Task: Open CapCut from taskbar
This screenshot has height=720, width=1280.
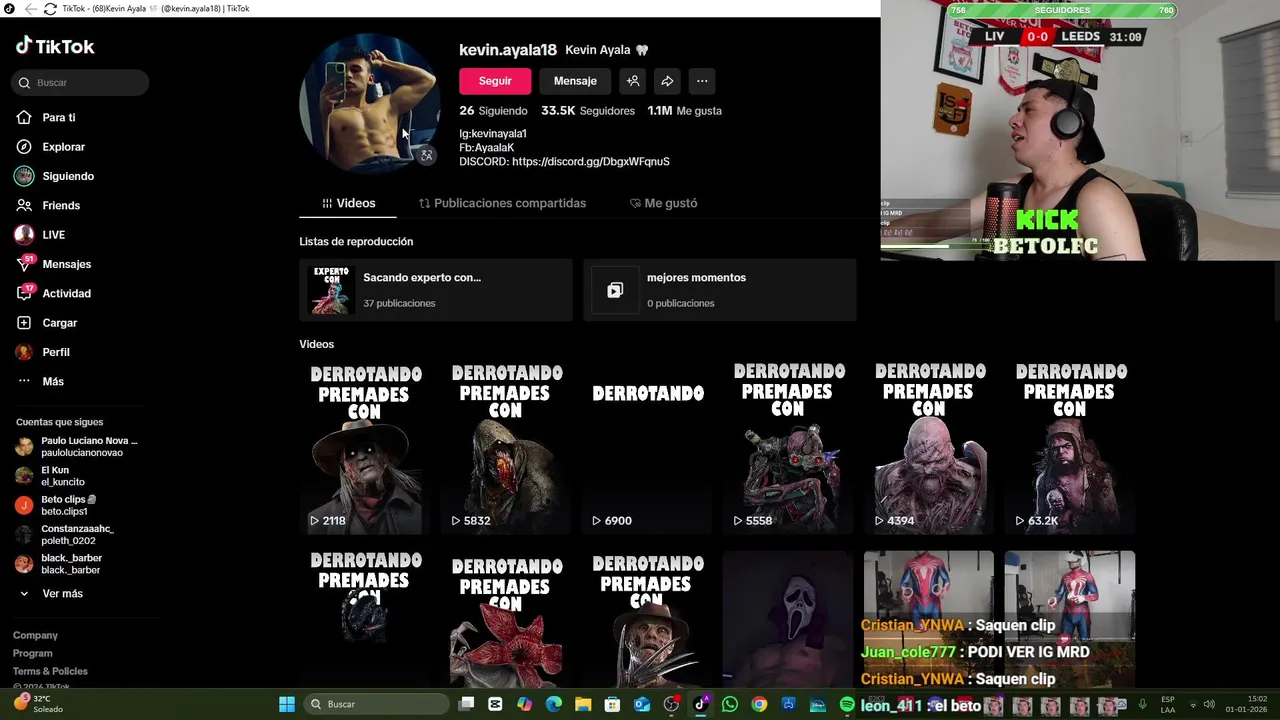Action: [x=495, y=704]
